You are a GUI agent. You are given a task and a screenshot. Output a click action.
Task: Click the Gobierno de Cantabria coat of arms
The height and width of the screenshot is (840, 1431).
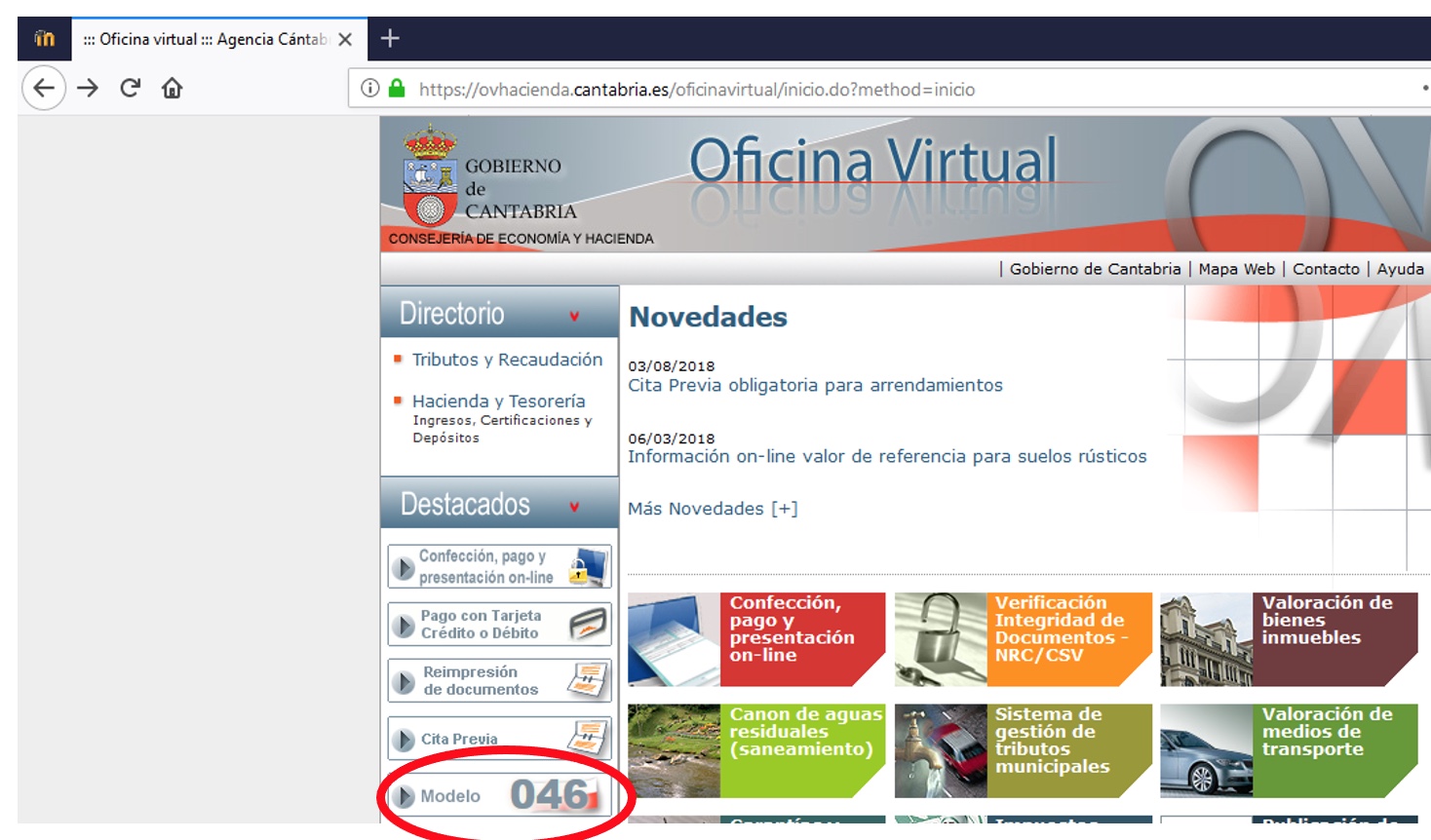point(430,177)
